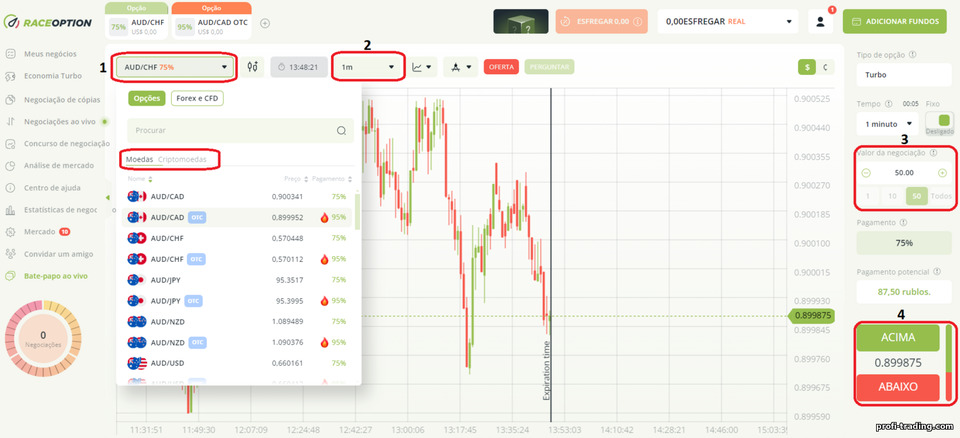Select quick amount 10
This screenshot has width=960, height=438.
893,196
